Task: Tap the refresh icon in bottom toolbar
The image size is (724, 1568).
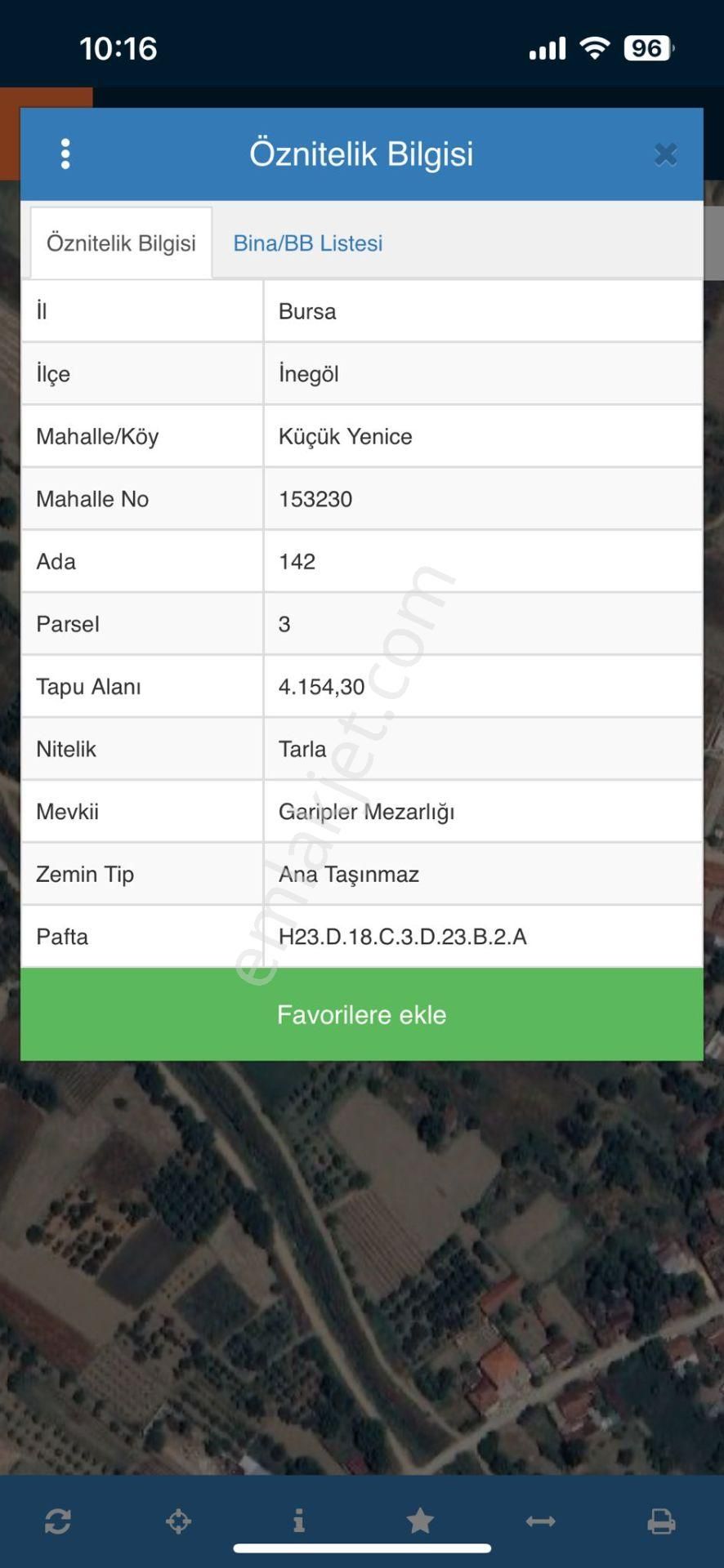Action: click(x=58, y=1521)
